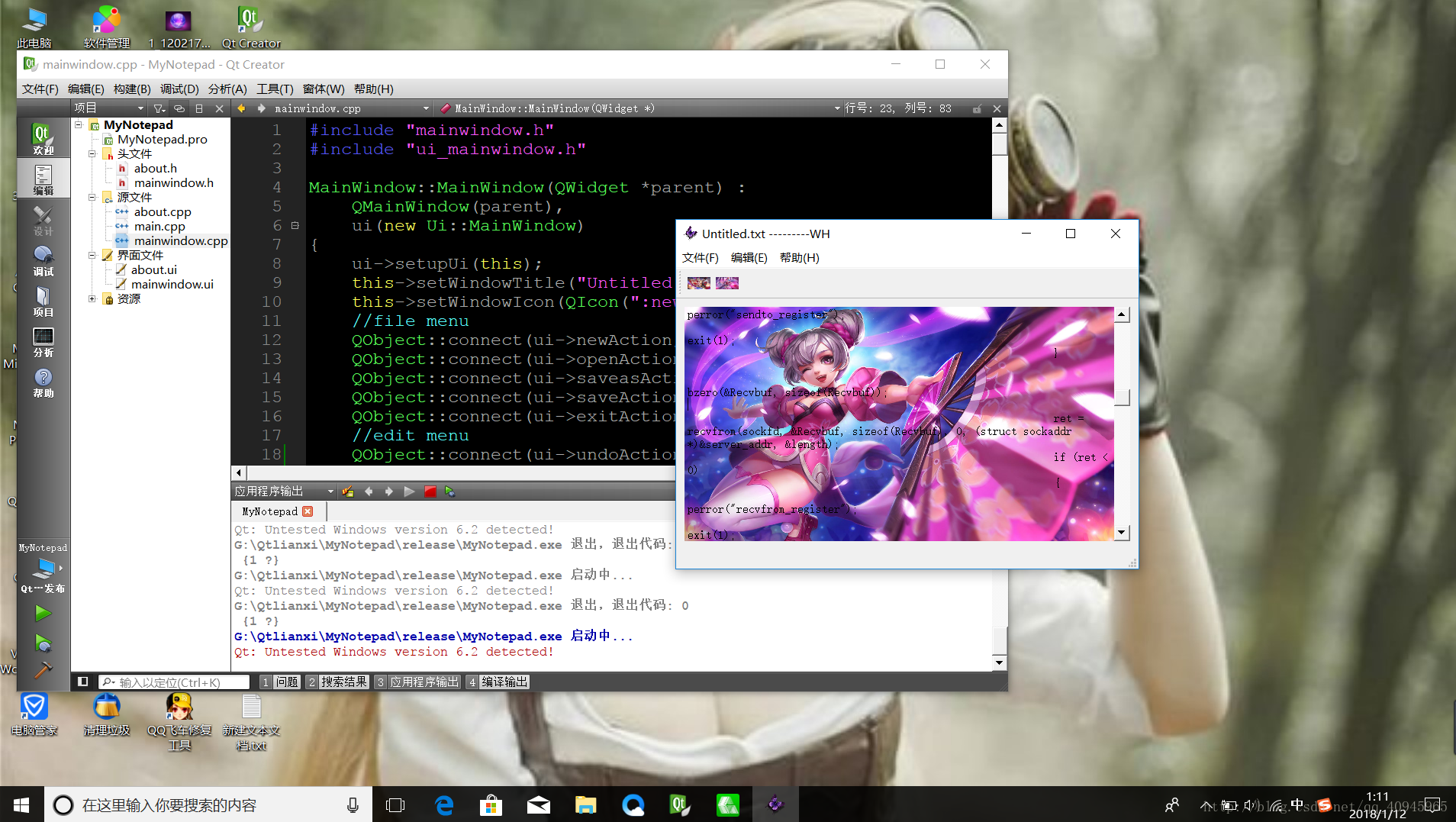Image resolution: width=1456 pixels, height=822 pixels.
Task: Click the code editor horizontal scroll left arrow
Action: coord(239,473)
